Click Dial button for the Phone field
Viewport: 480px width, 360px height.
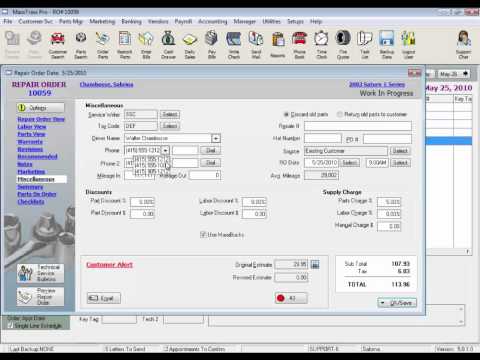pos(210,150)
